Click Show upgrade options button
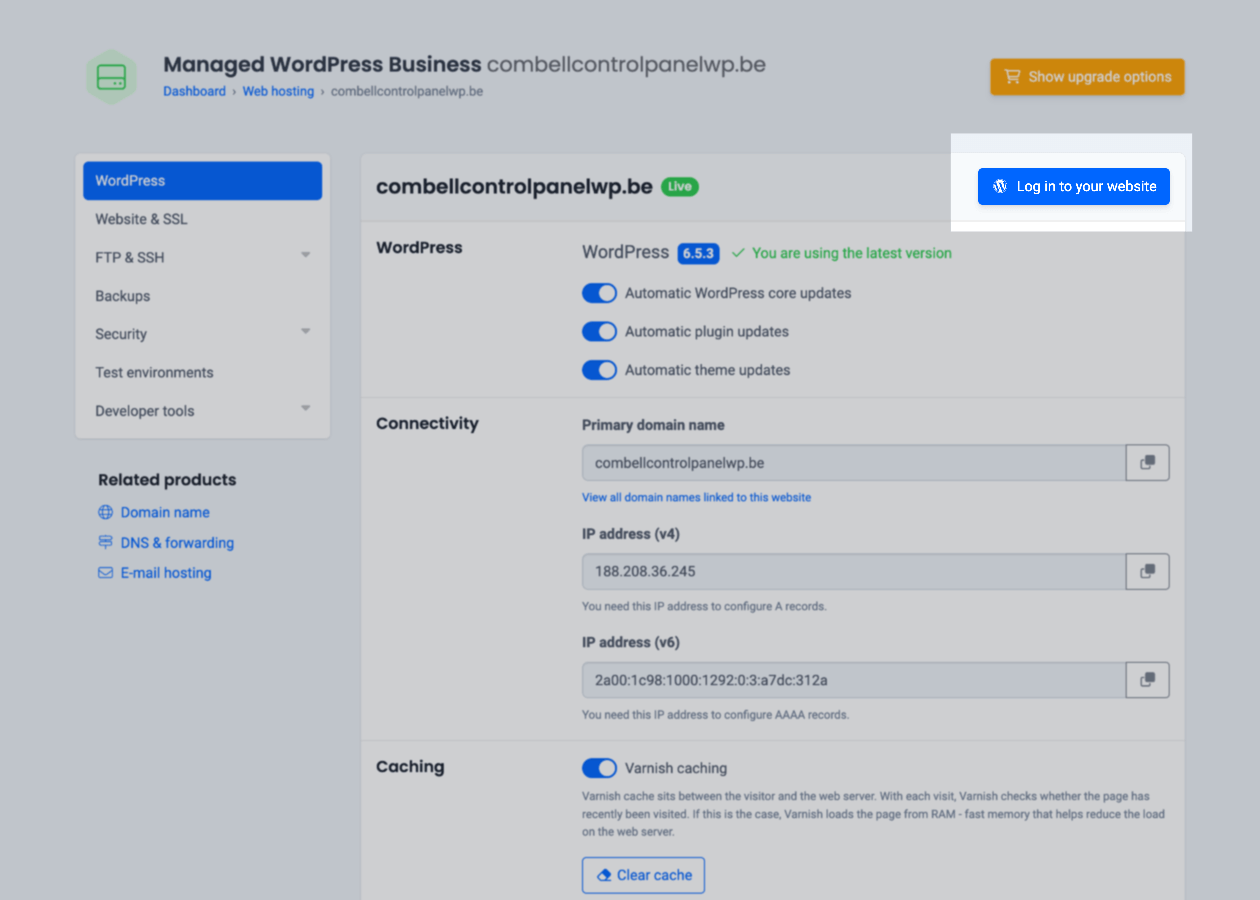 pyautogui.click(x=1087, y=77)
